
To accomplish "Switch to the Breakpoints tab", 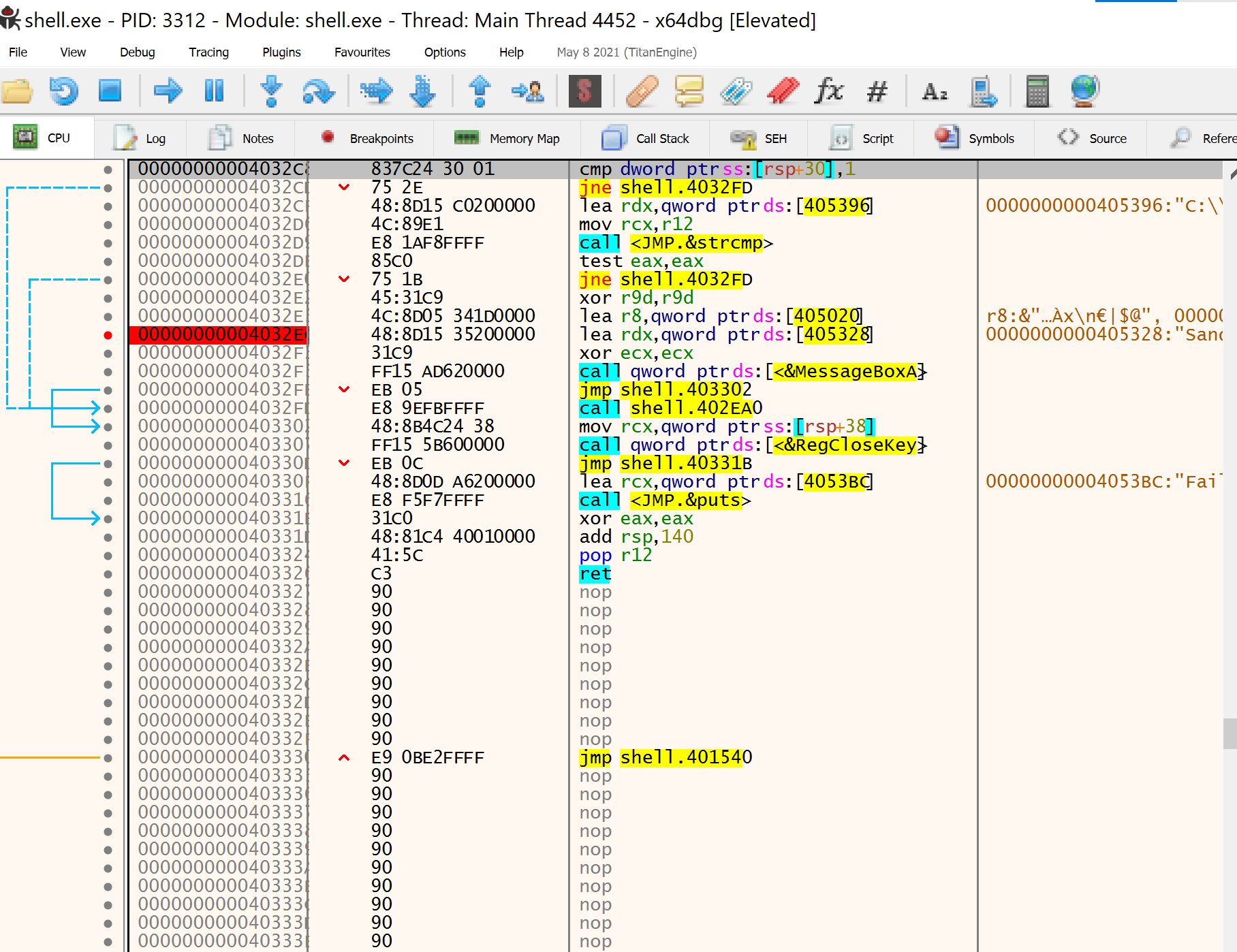I will coord(365,138).
